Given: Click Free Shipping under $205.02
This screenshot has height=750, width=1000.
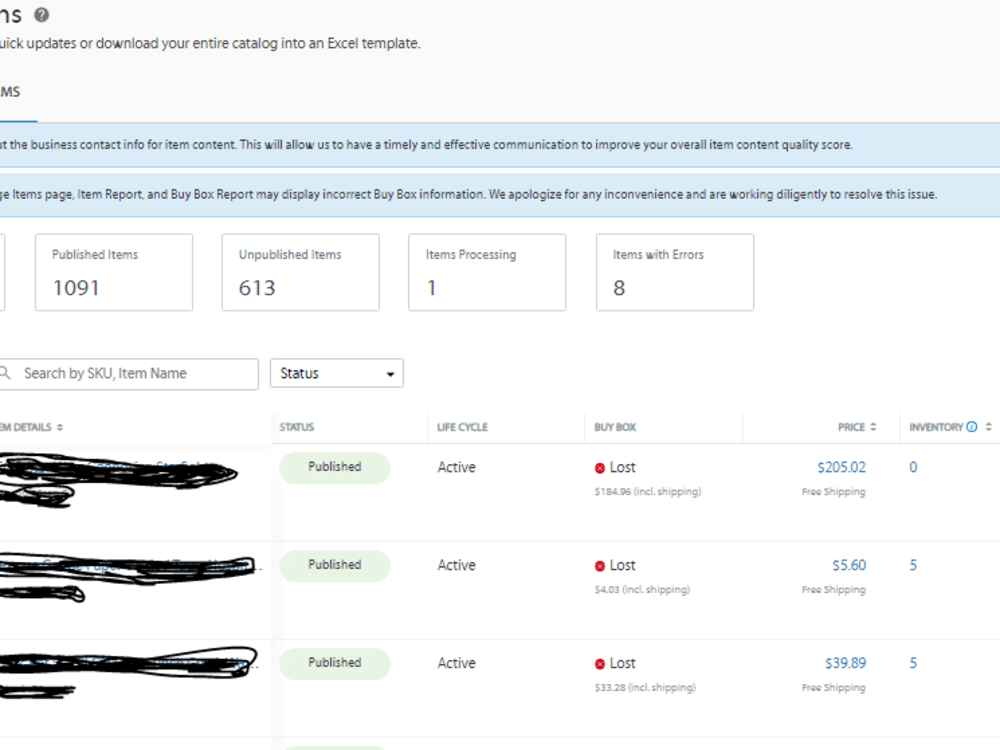Looking at the screenshot, I should tap(834, 492).
